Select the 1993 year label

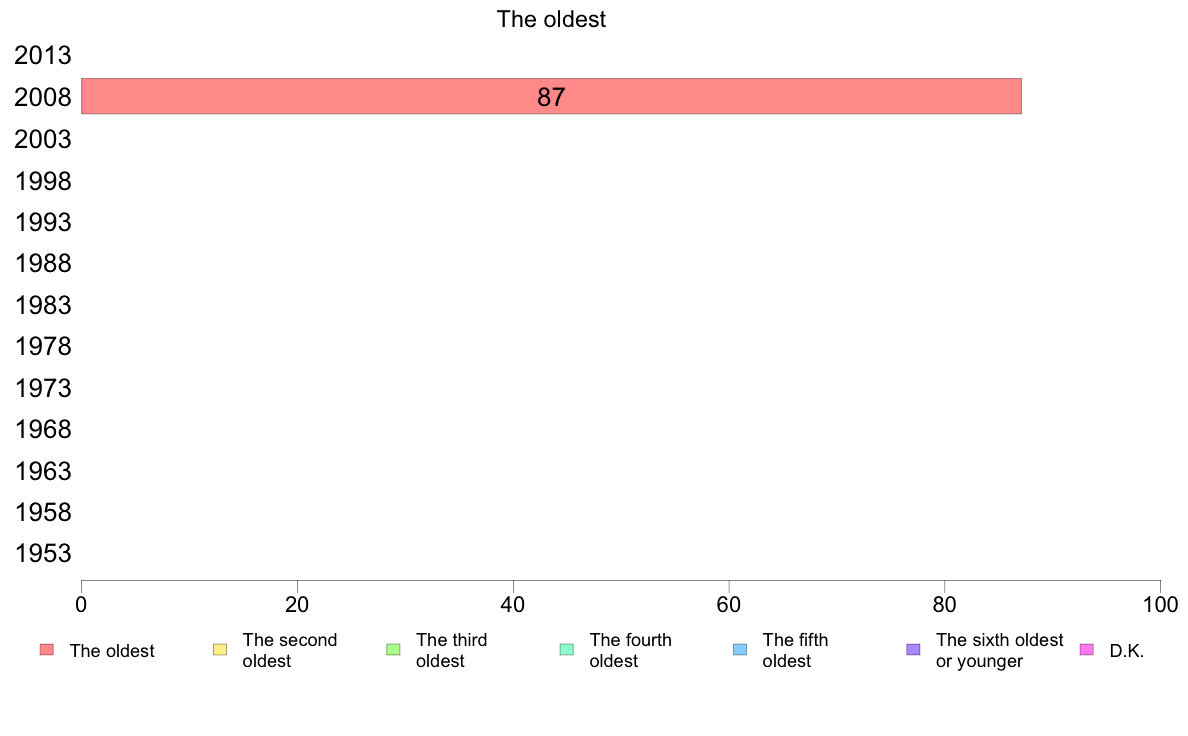[43, 222]
